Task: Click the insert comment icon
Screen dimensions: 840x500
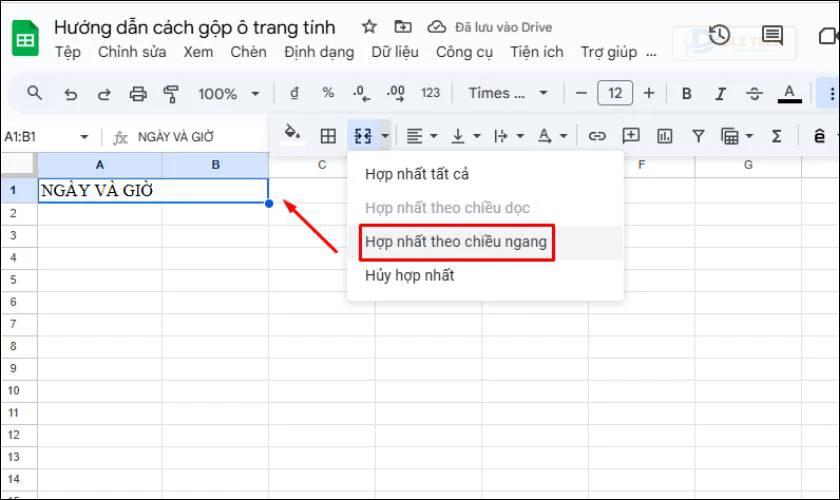Action: click(x=631, y=136)
